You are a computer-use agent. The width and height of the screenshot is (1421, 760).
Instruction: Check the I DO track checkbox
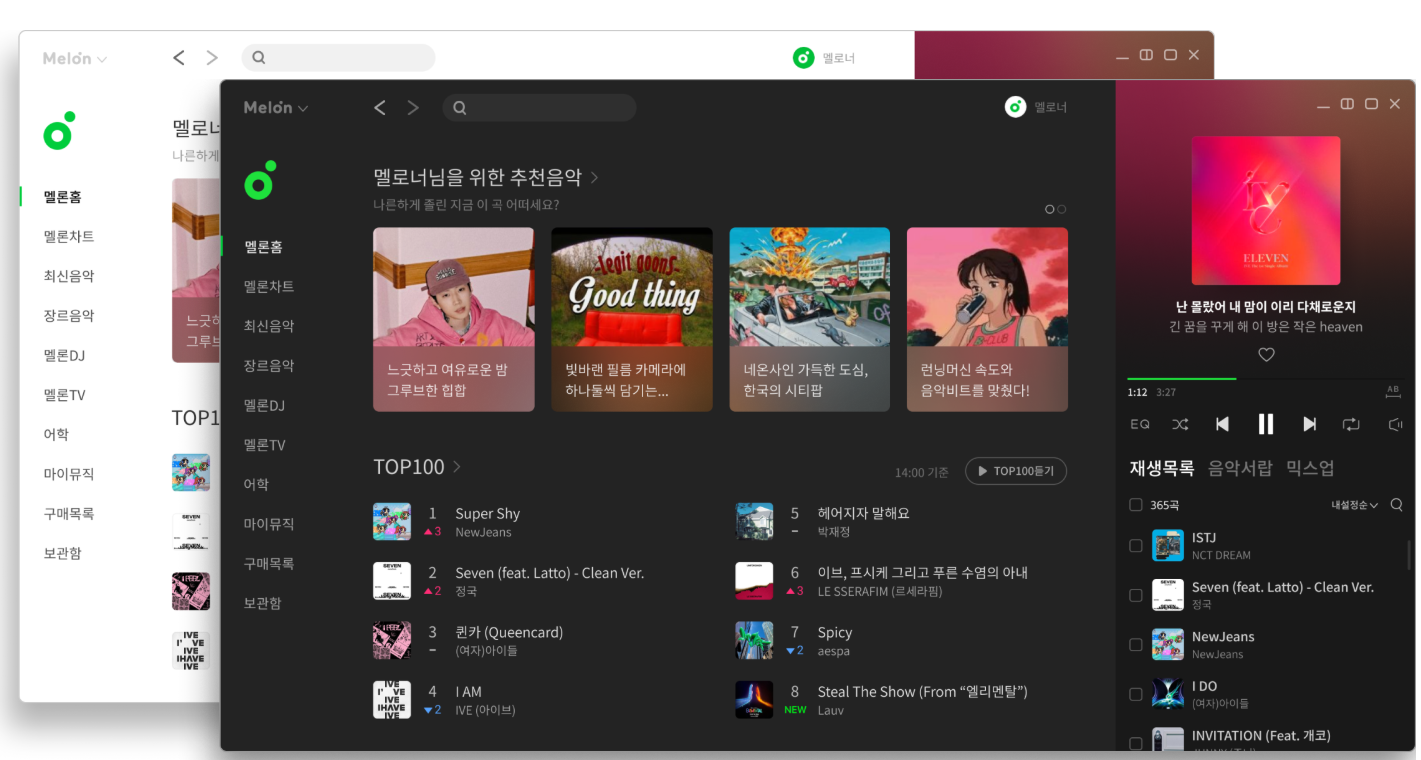1136,694
